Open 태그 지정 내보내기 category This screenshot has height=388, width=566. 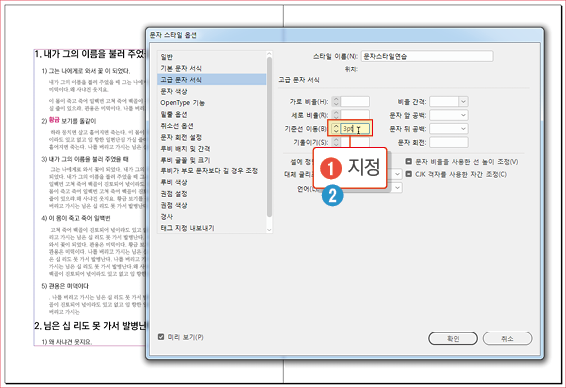[x=187, y=228]
